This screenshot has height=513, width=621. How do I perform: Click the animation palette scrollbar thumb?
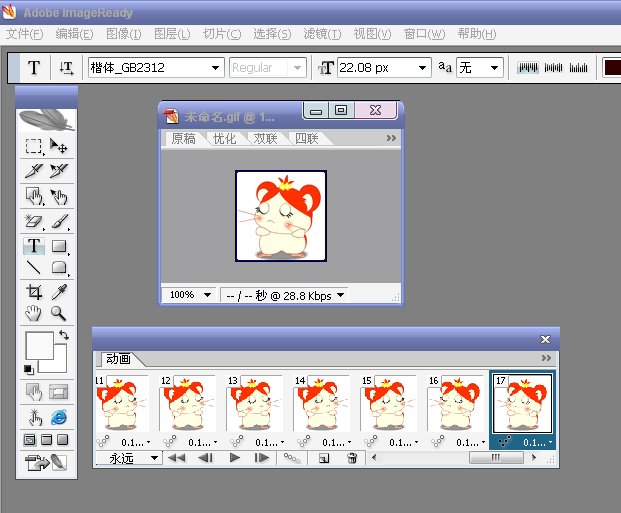coord(496,458)
